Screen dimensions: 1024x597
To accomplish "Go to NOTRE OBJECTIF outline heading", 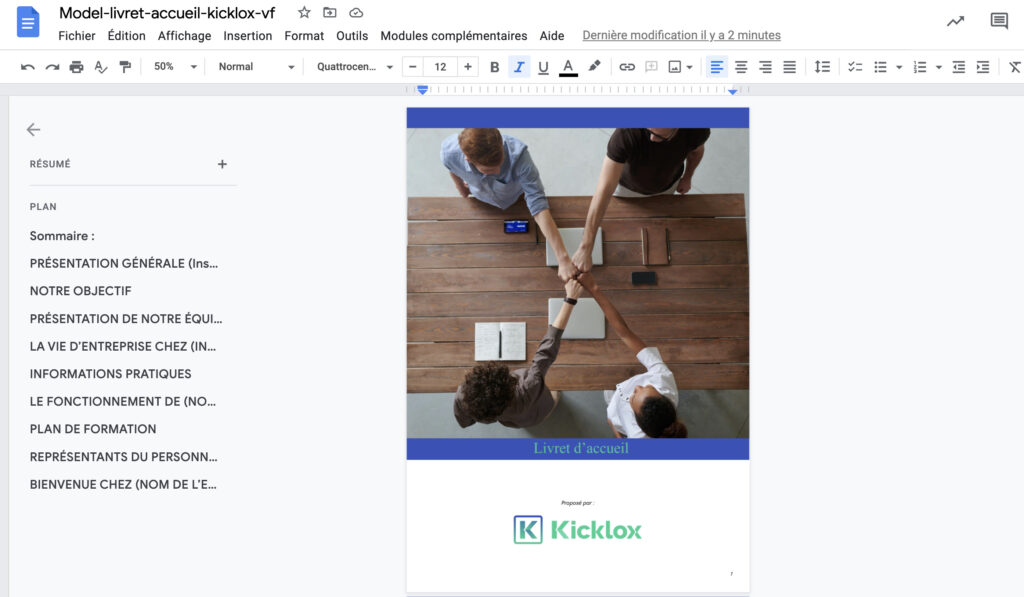I will point(80,291).
